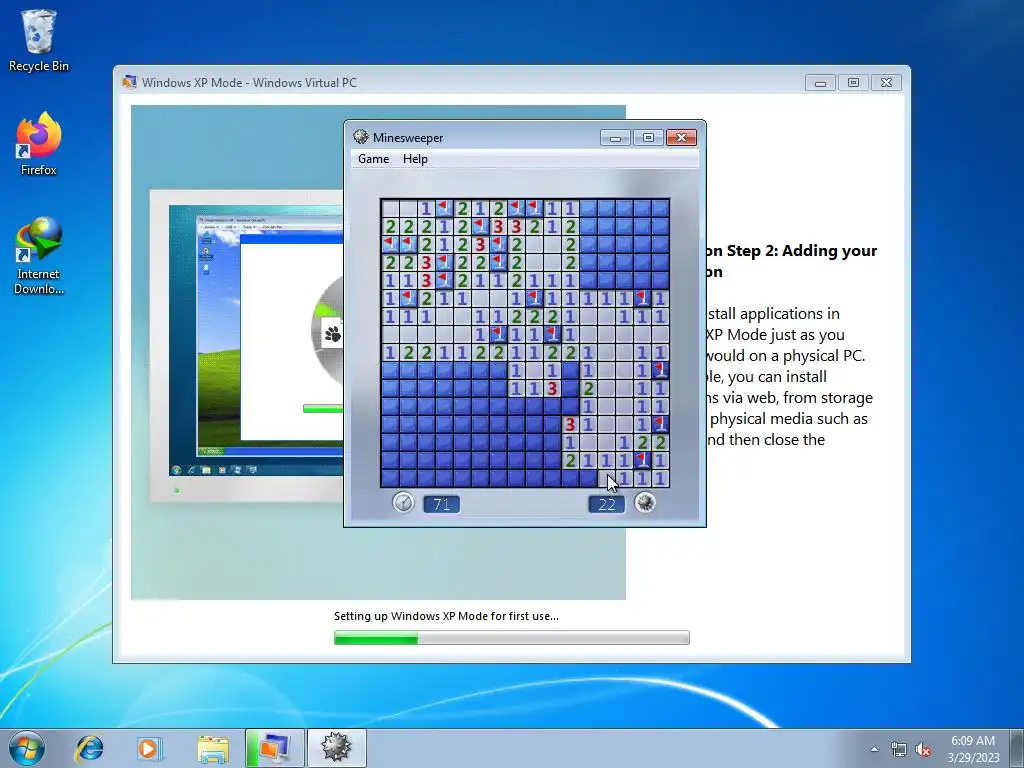
Task: Open the Help menu in Minesweeper
Action: point(415,159)
